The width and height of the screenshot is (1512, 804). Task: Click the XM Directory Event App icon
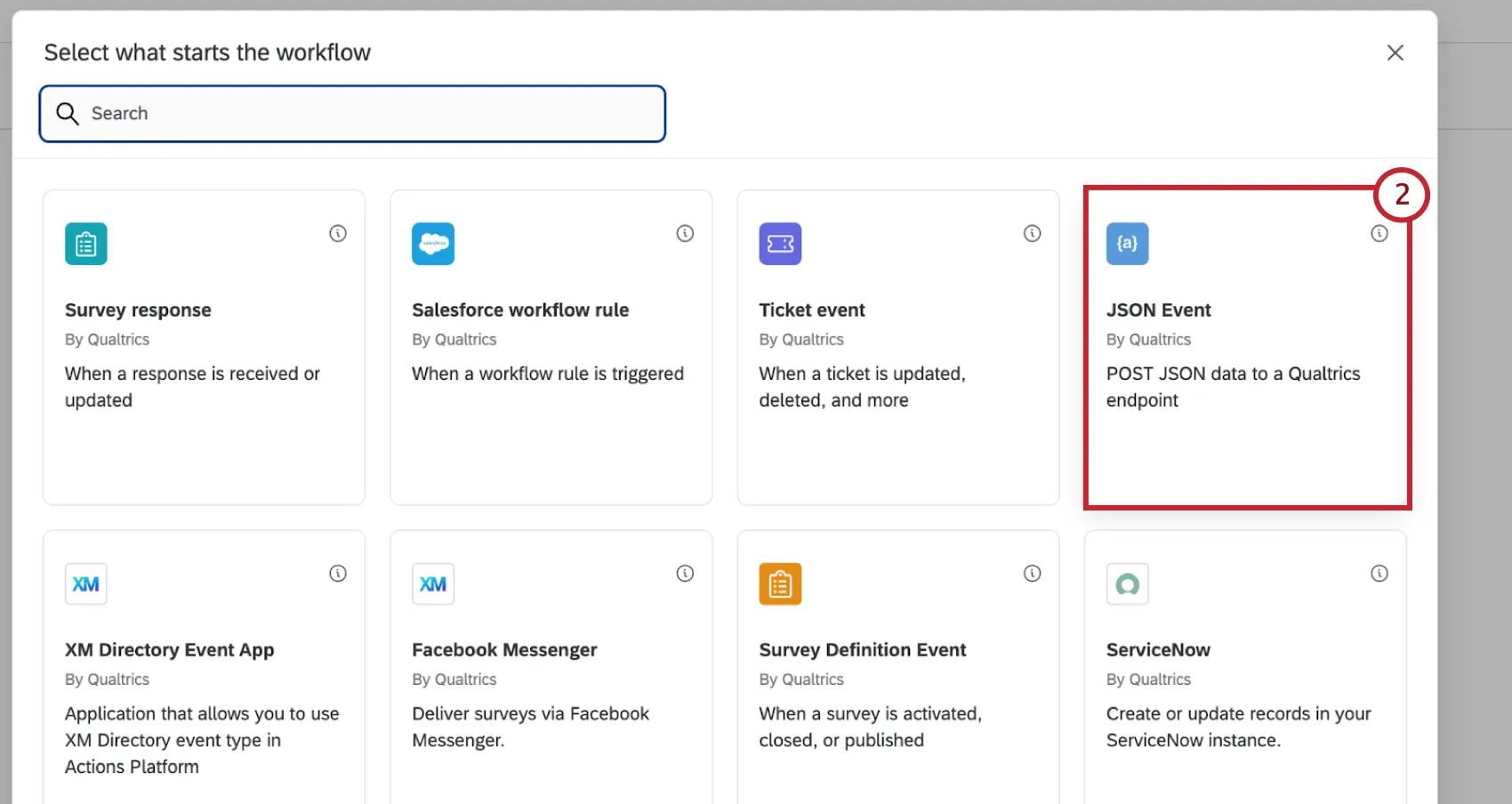point(86,584)
